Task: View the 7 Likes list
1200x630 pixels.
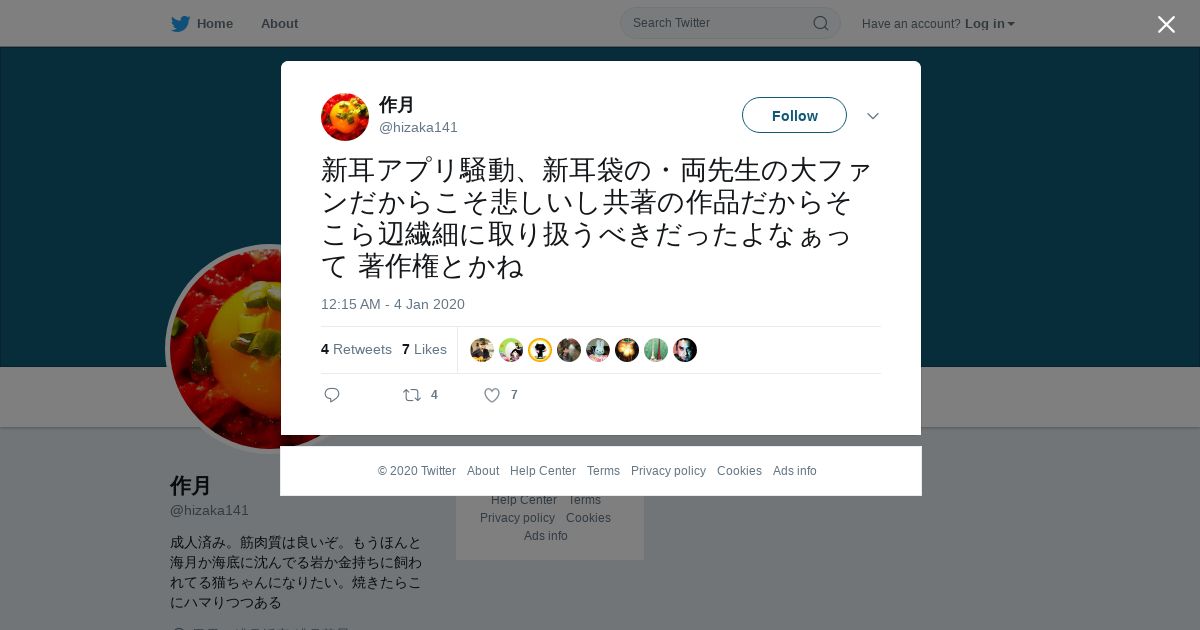Action: (x=424, y=349)
